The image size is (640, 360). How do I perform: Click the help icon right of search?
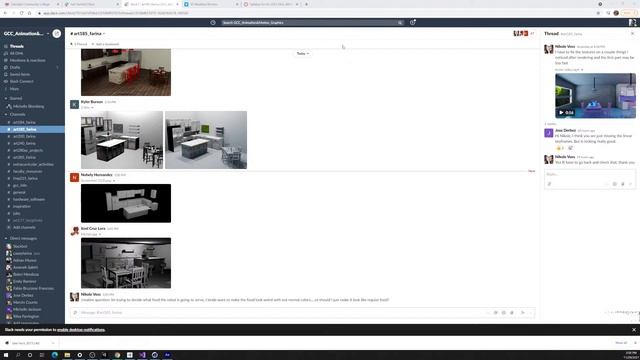[413, 22]
